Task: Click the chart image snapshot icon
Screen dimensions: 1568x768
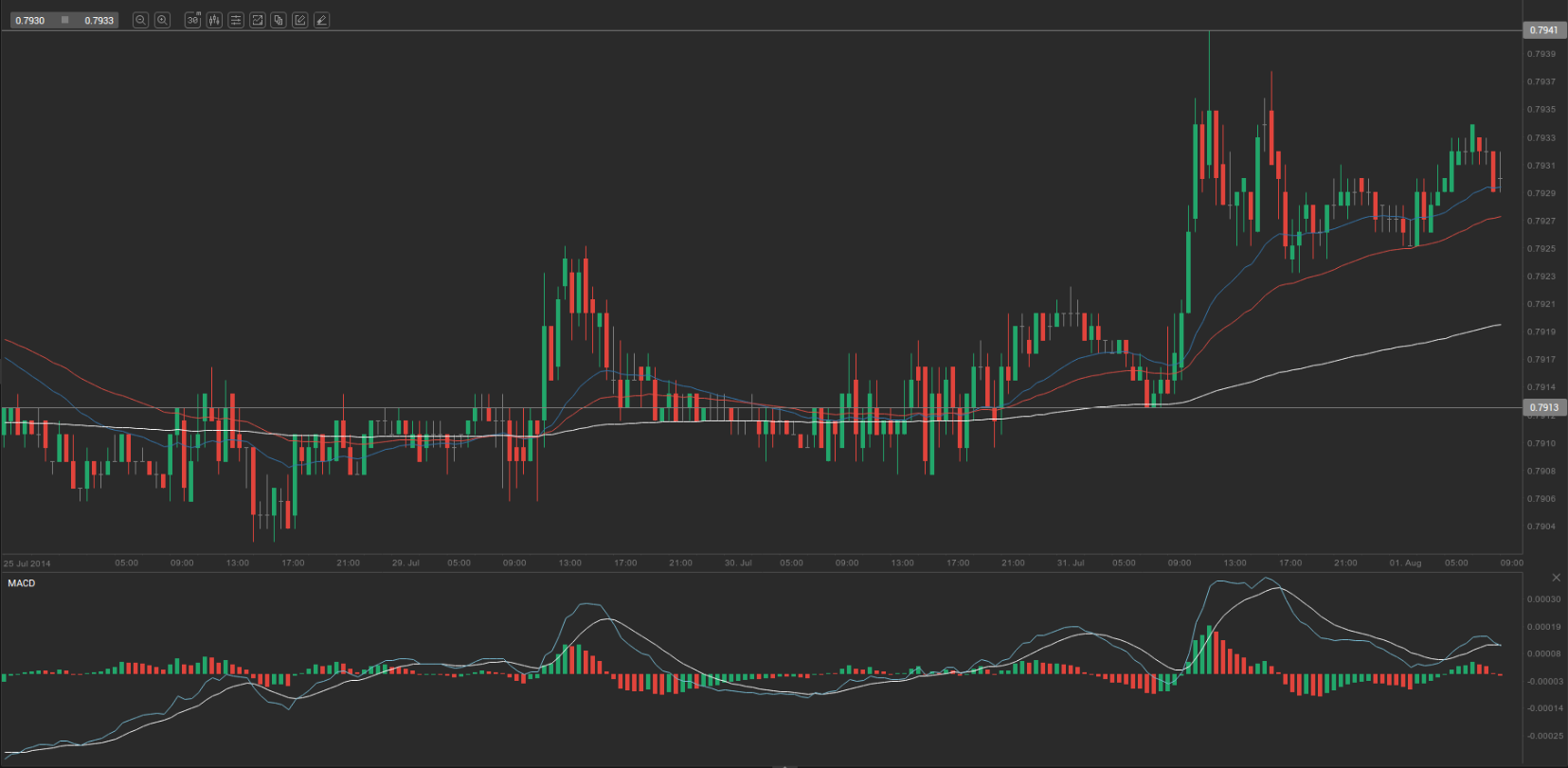Action: (x=257, y=20)
